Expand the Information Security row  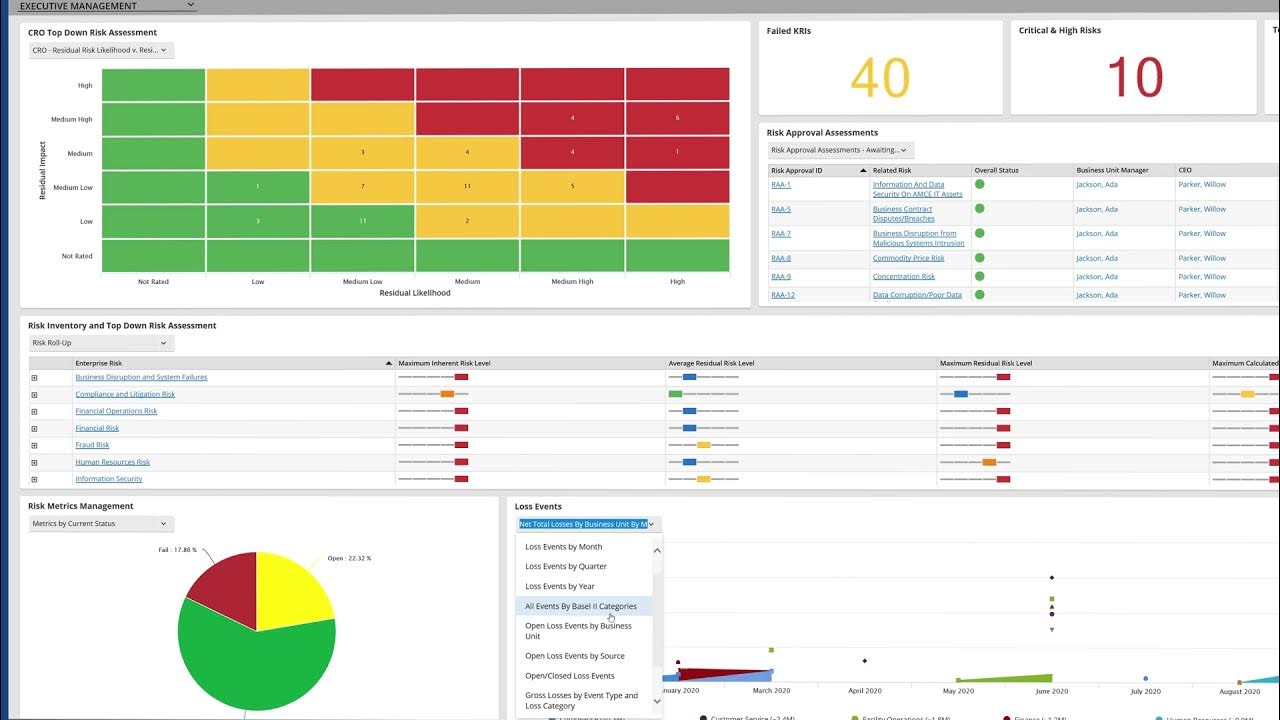click(34, 480)
